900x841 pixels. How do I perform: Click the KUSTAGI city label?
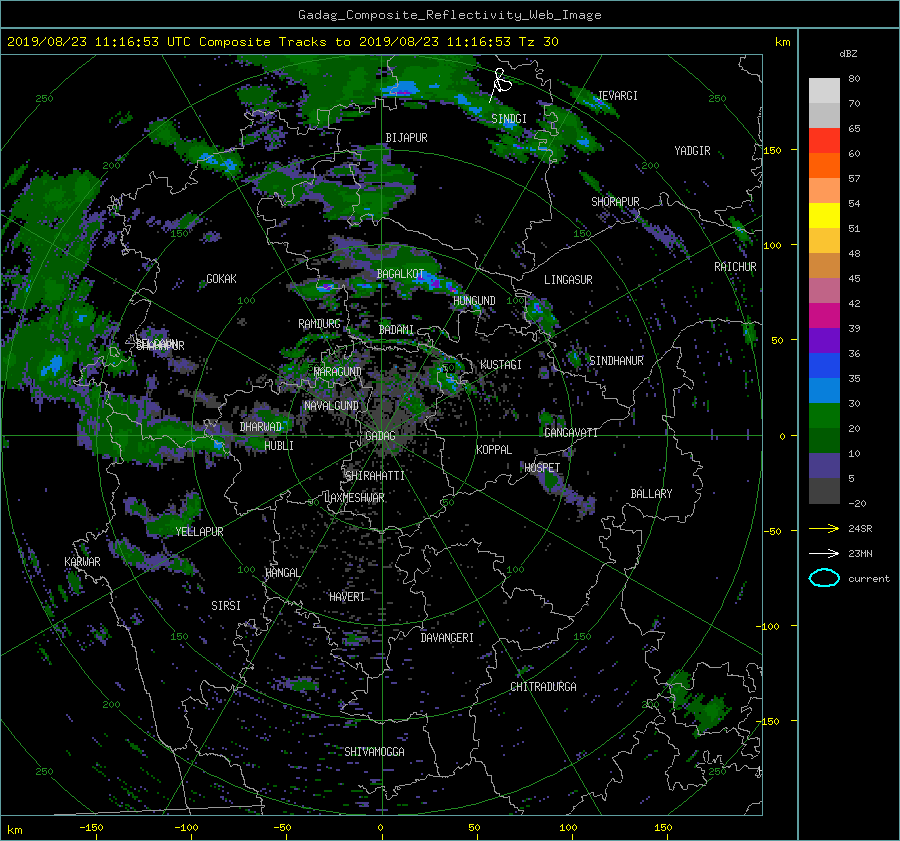501,365
